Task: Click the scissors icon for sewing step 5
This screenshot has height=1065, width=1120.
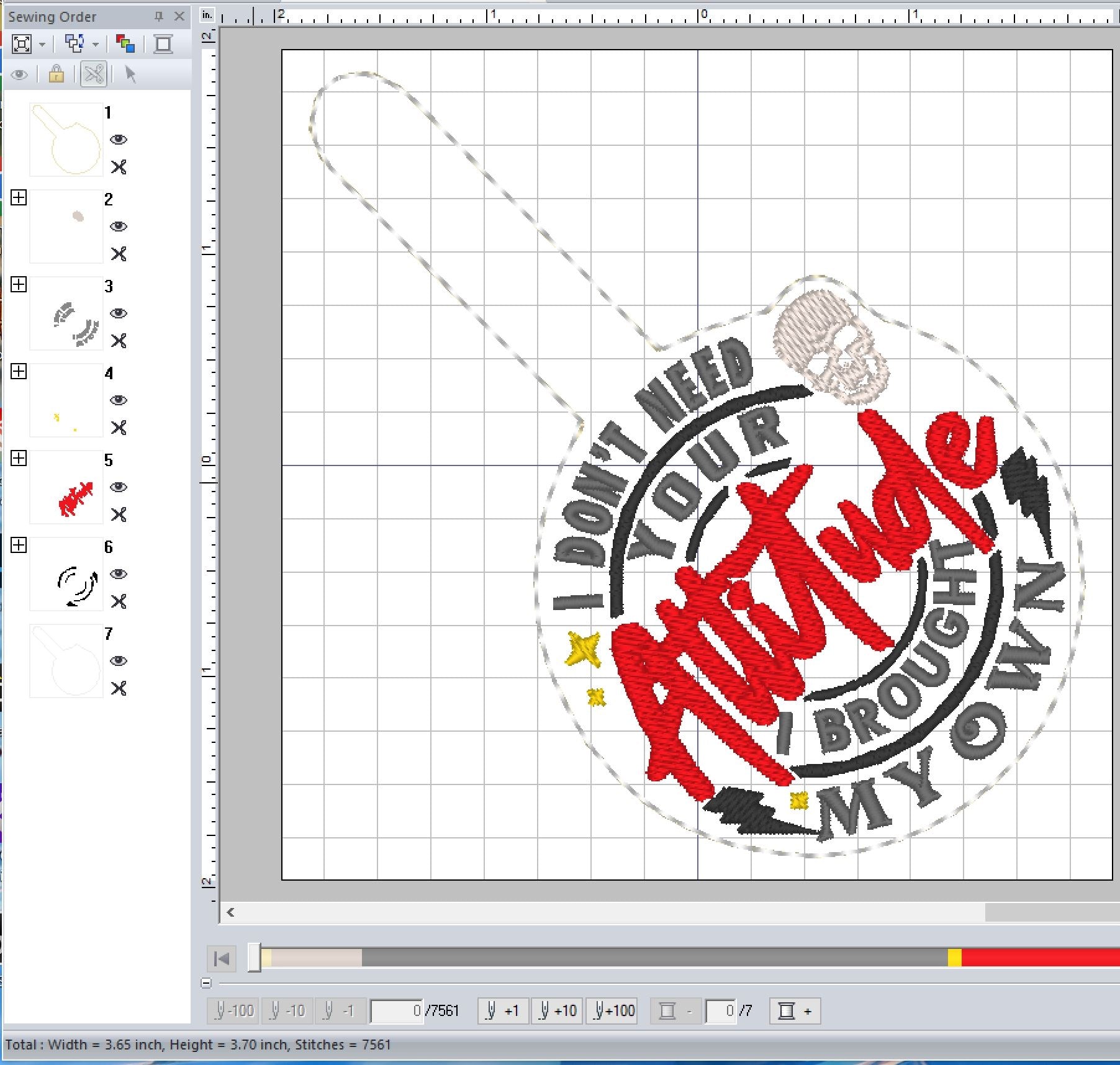Action: tap(119, 515)
